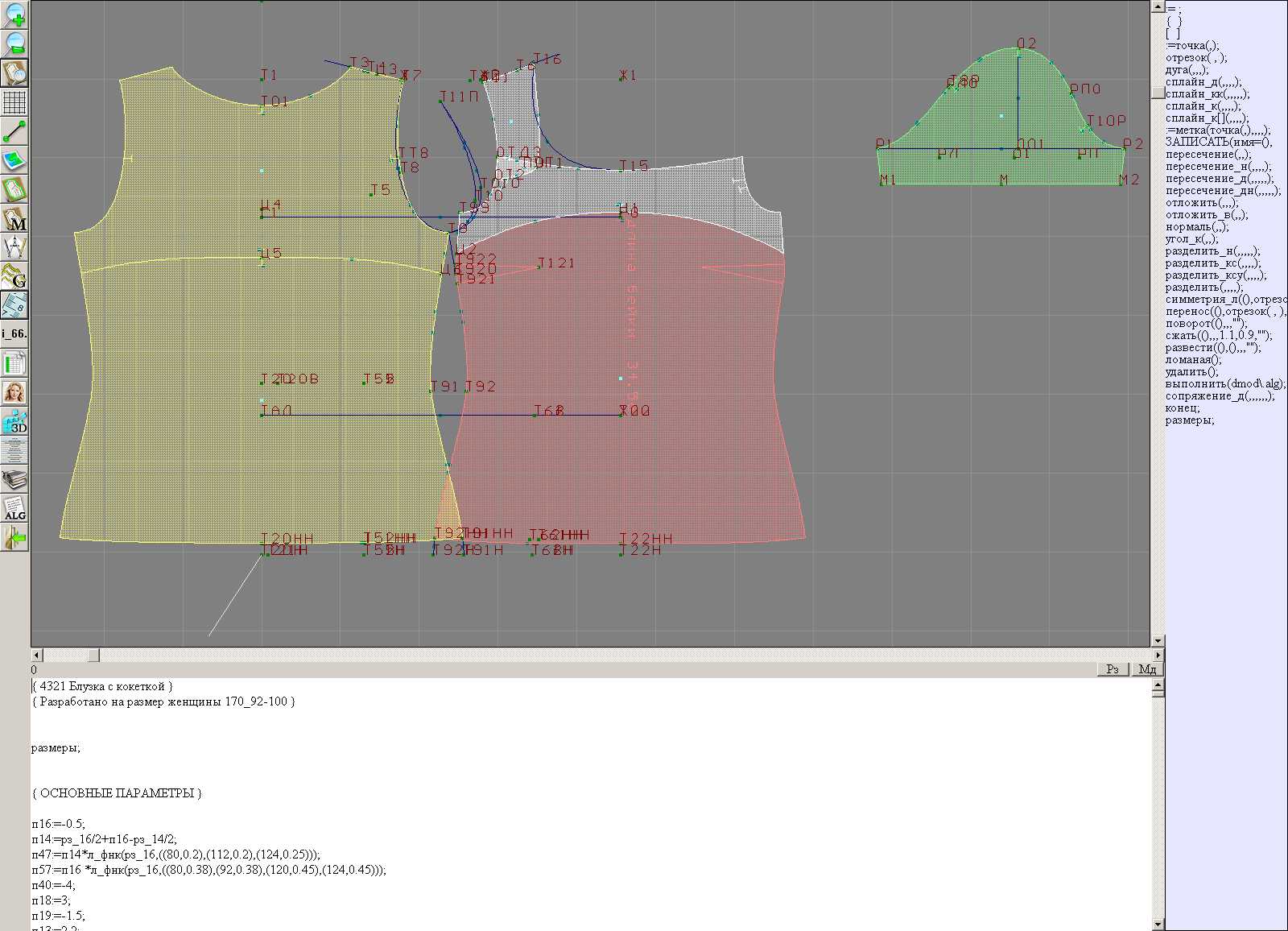Image resolution: width=1288 pixels, height=931 pixels.
Task: Select the line segment tool with green endpoints
Action: 14,131
